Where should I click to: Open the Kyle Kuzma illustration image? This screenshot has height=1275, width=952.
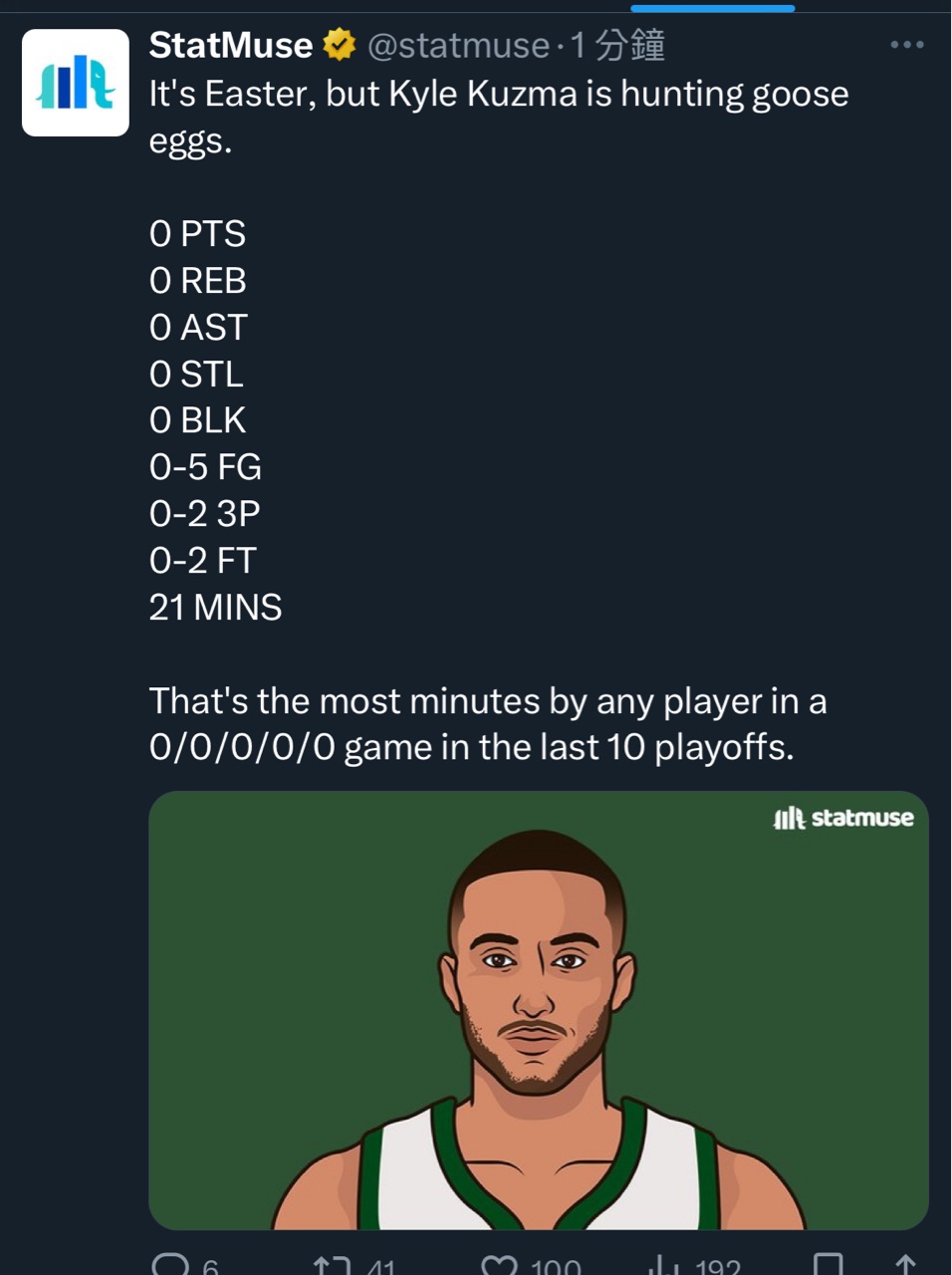pyautogui.click(x=538, y=1010)
